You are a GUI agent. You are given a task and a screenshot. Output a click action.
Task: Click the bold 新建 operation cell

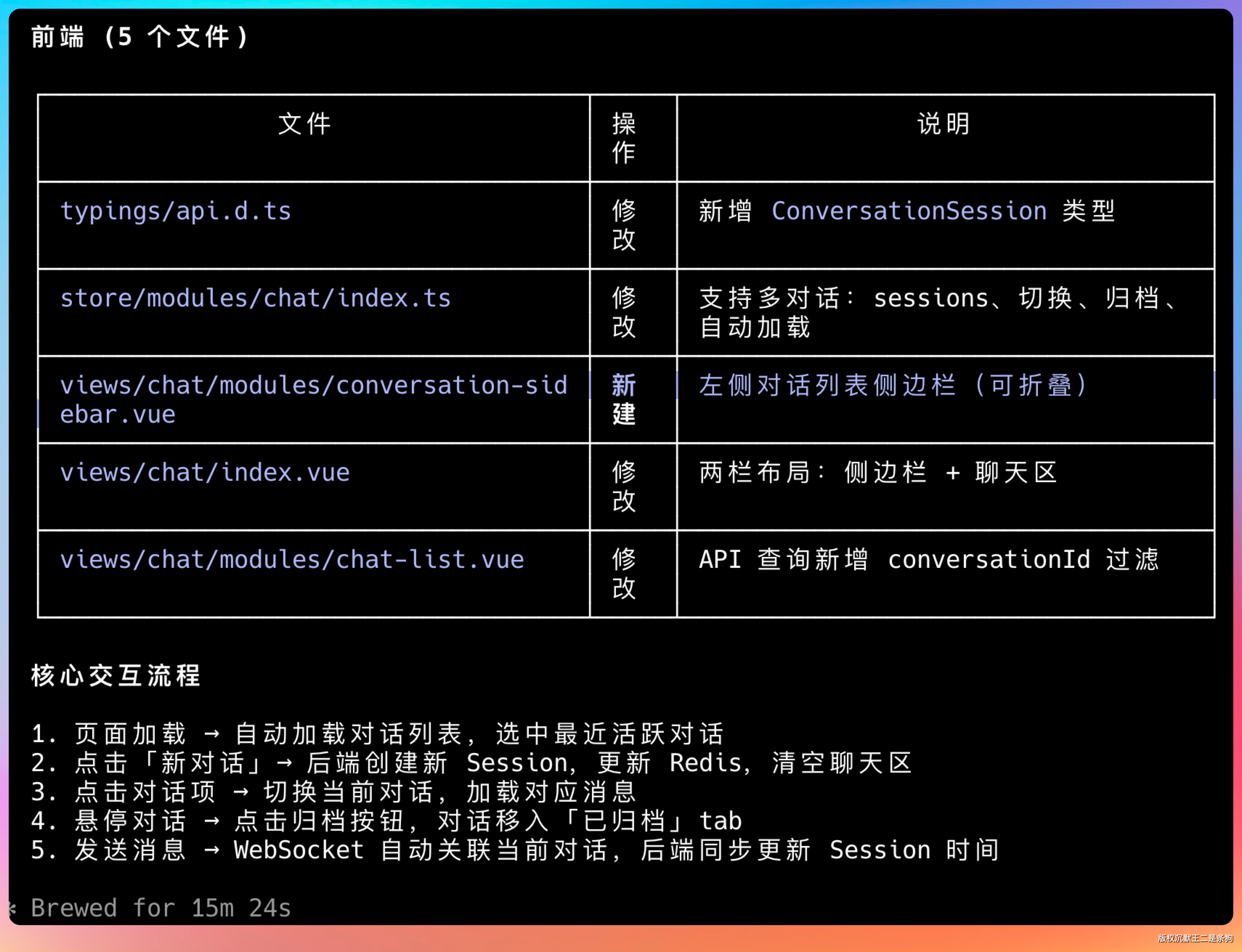624,399
